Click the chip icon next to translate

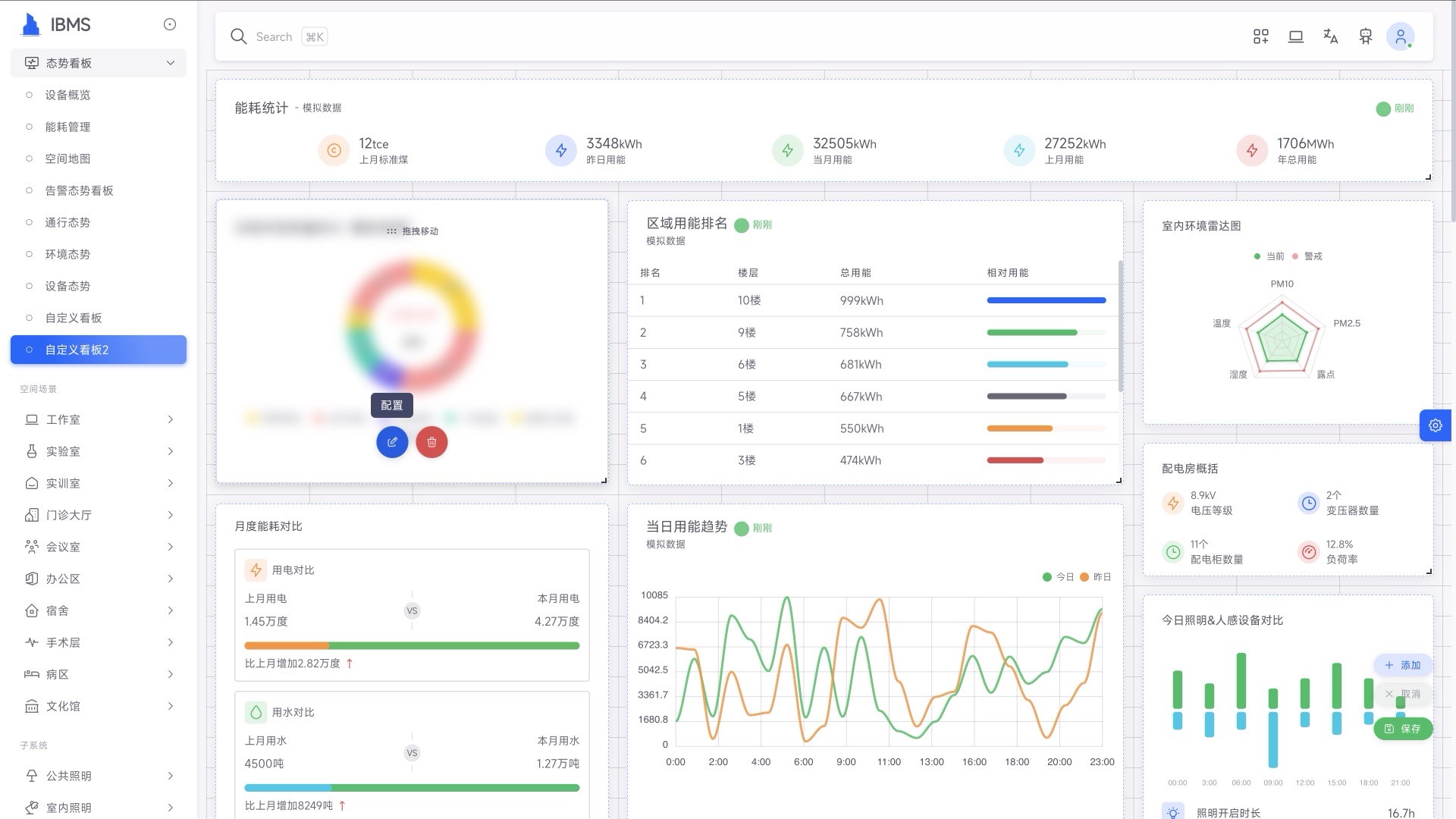click(1365, 36)
